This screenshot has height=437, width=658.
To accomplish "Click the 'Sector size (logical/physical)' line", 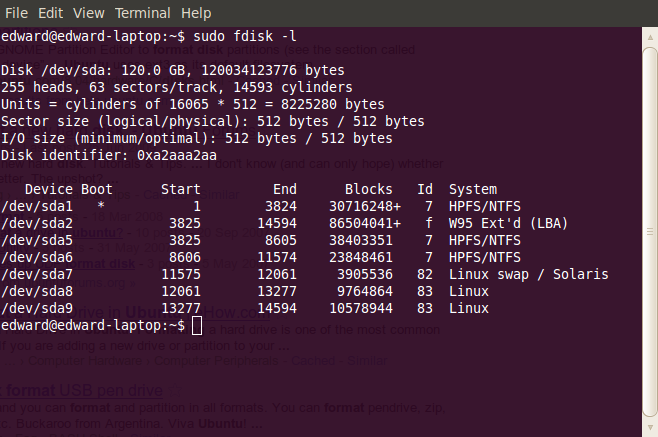I will [x=213, y=121].
